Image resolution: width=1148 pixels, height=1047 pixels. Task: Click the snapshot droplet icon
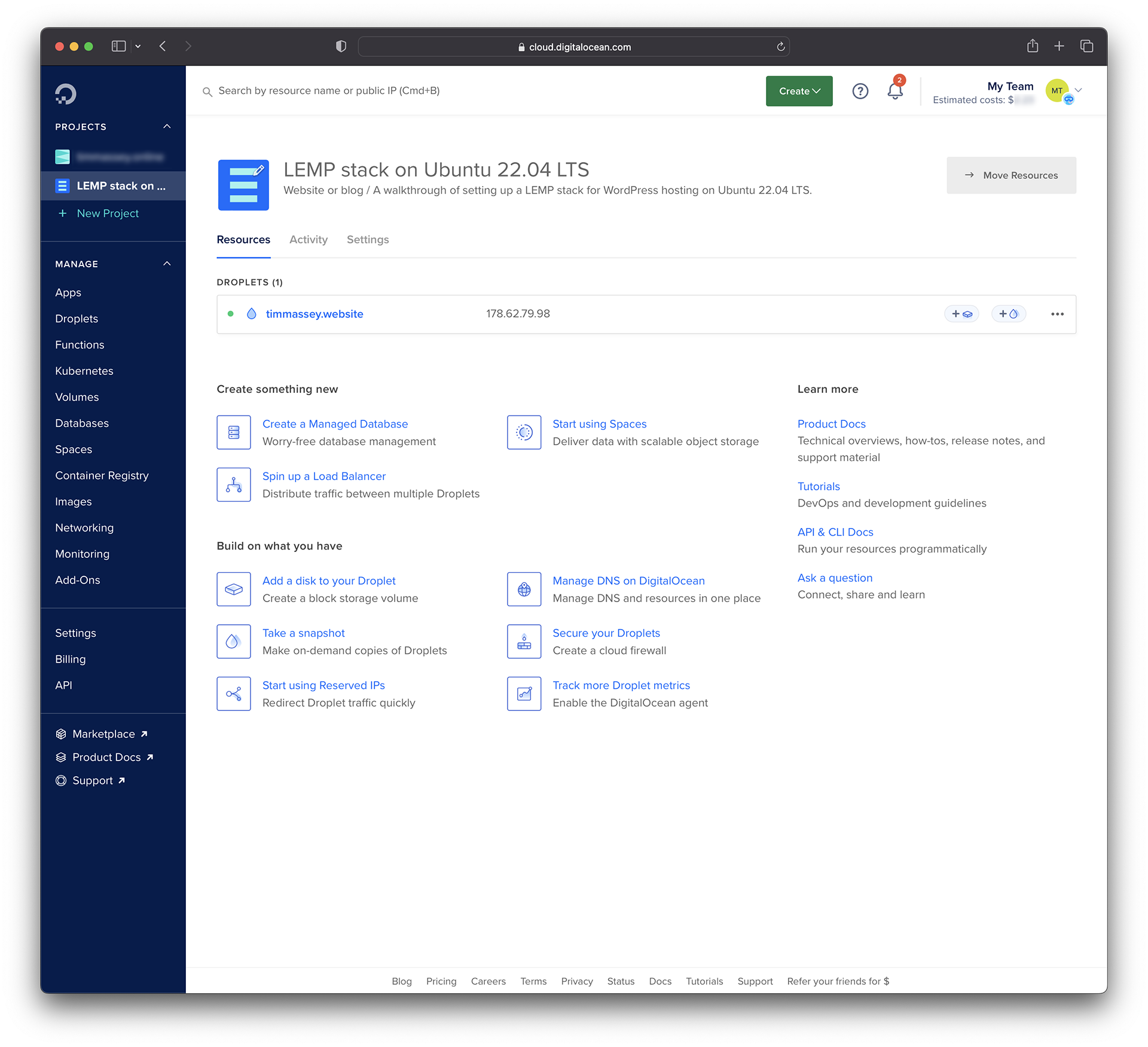pos(234,642)
